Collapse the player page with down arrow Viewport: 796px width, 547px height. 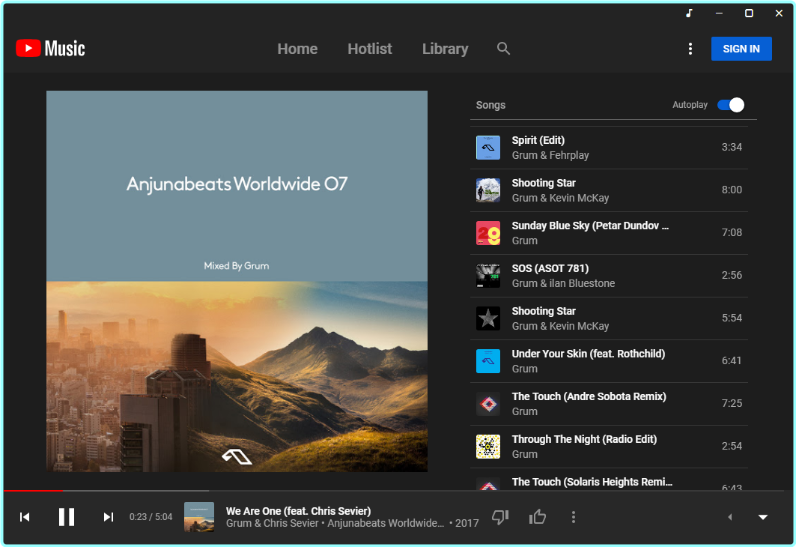(762, 517)
